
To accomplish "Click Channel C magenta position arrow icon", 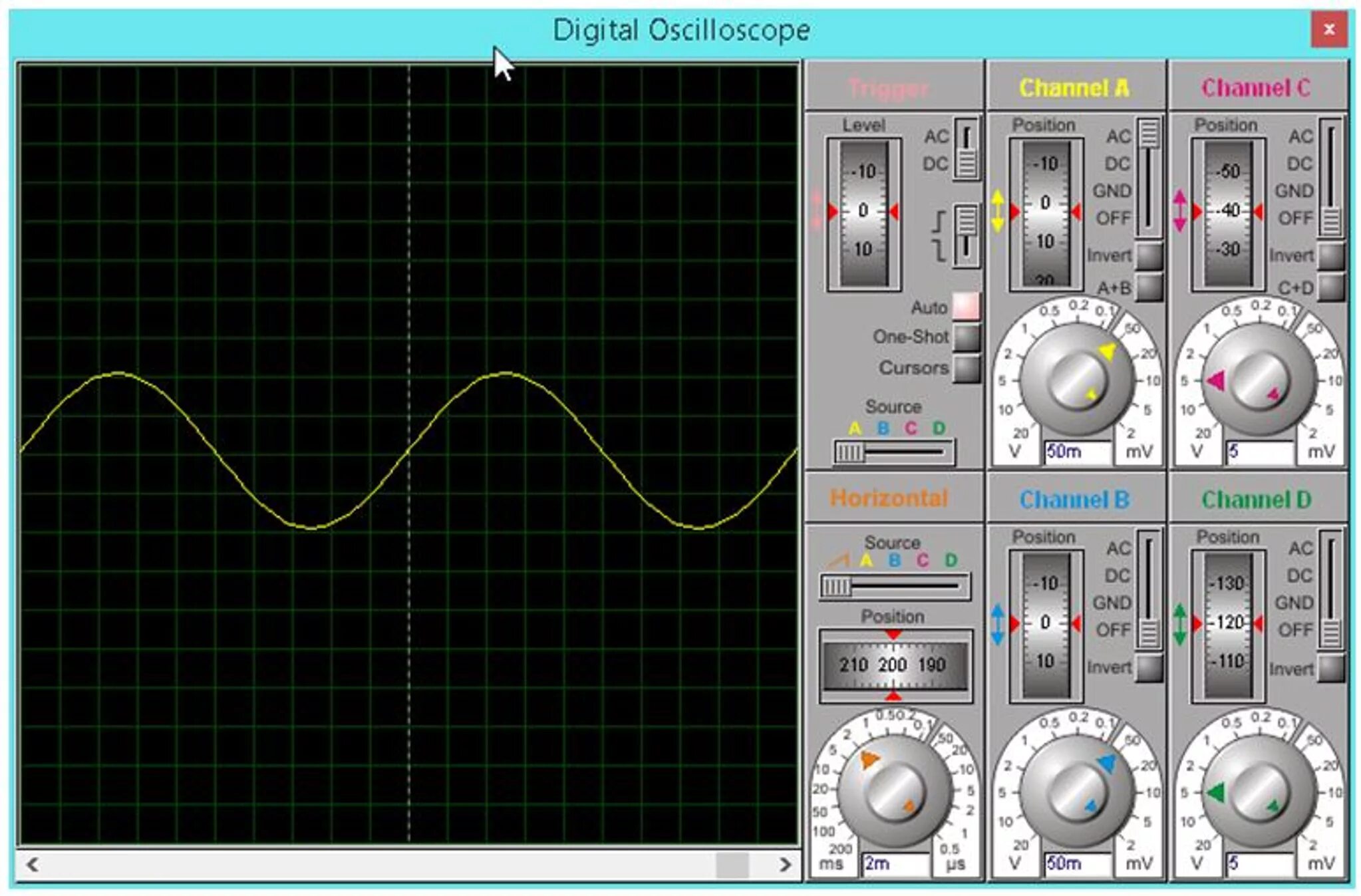I will [x=1179, y=211].
